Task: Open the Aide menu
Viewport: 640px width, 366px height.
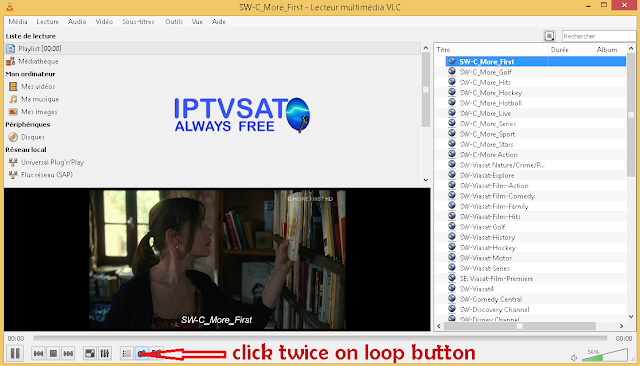Action: 219,22
